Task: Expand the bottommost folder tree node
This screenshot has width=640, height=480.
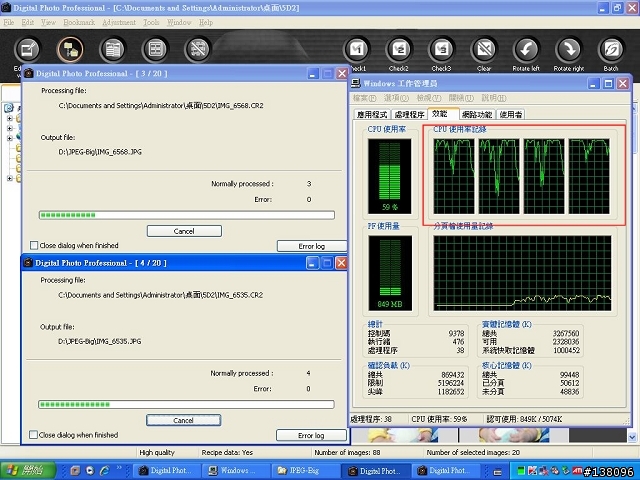Action: click(10, 178)
